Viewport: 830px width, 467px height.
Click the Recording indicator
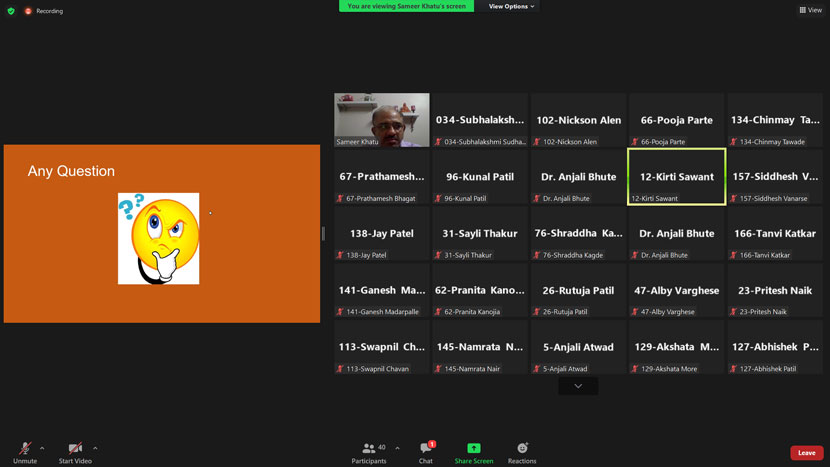(44, 11)
